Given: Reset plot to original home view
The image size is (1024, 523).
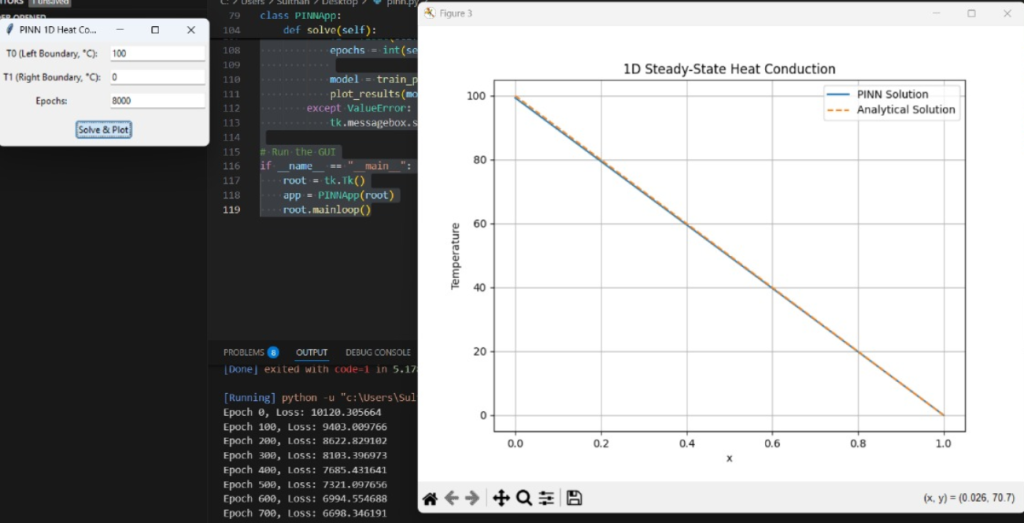Looking at the screenshot, I should click(x=430, y=498).
